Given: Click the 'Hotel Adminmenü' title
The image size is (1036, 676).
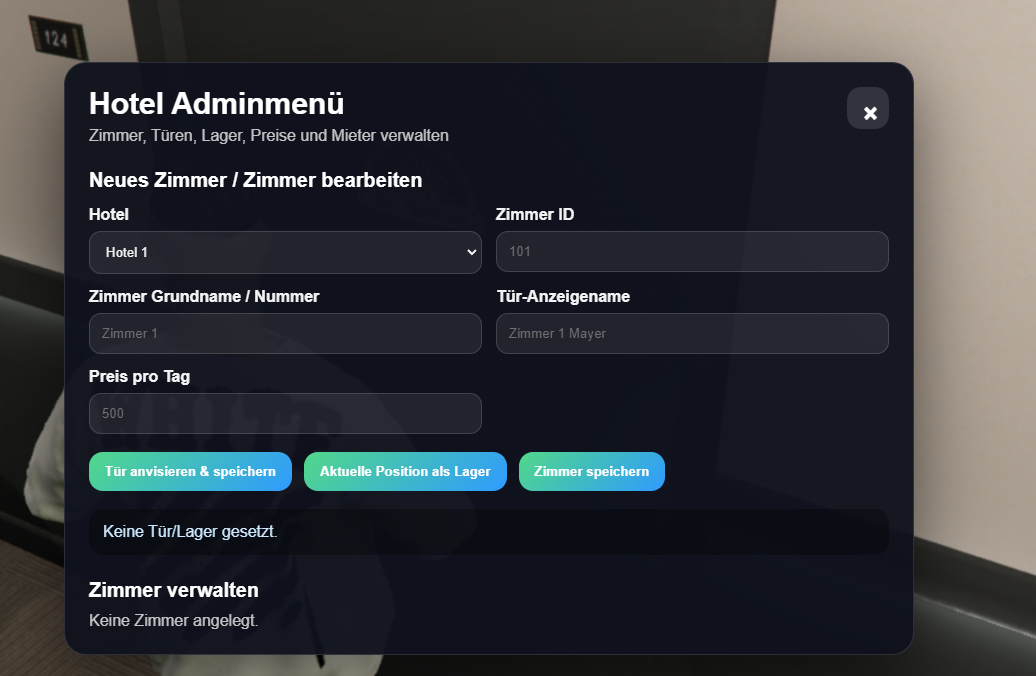Looking at the screenshot, I should click(216, 104).
